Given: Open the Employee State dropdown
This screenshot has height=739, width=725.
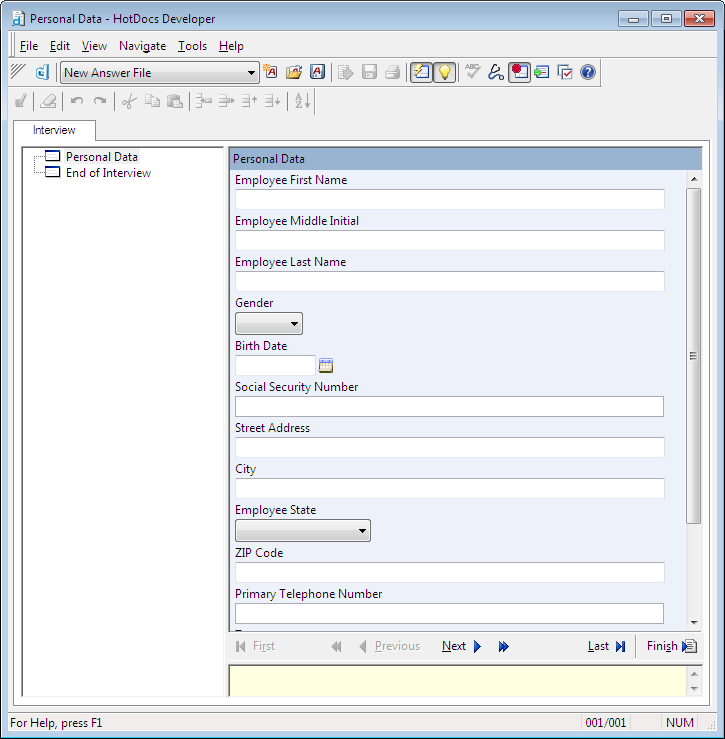Looking at the screenshot, I should [x=303, y=530].
